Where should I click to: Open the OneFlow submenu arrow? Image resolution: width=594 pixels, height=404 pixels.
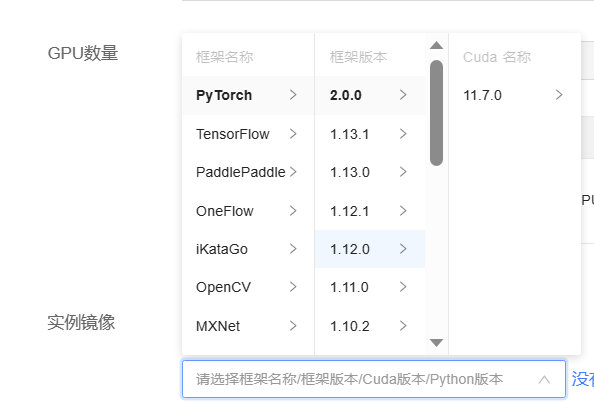tap(293, 211)
